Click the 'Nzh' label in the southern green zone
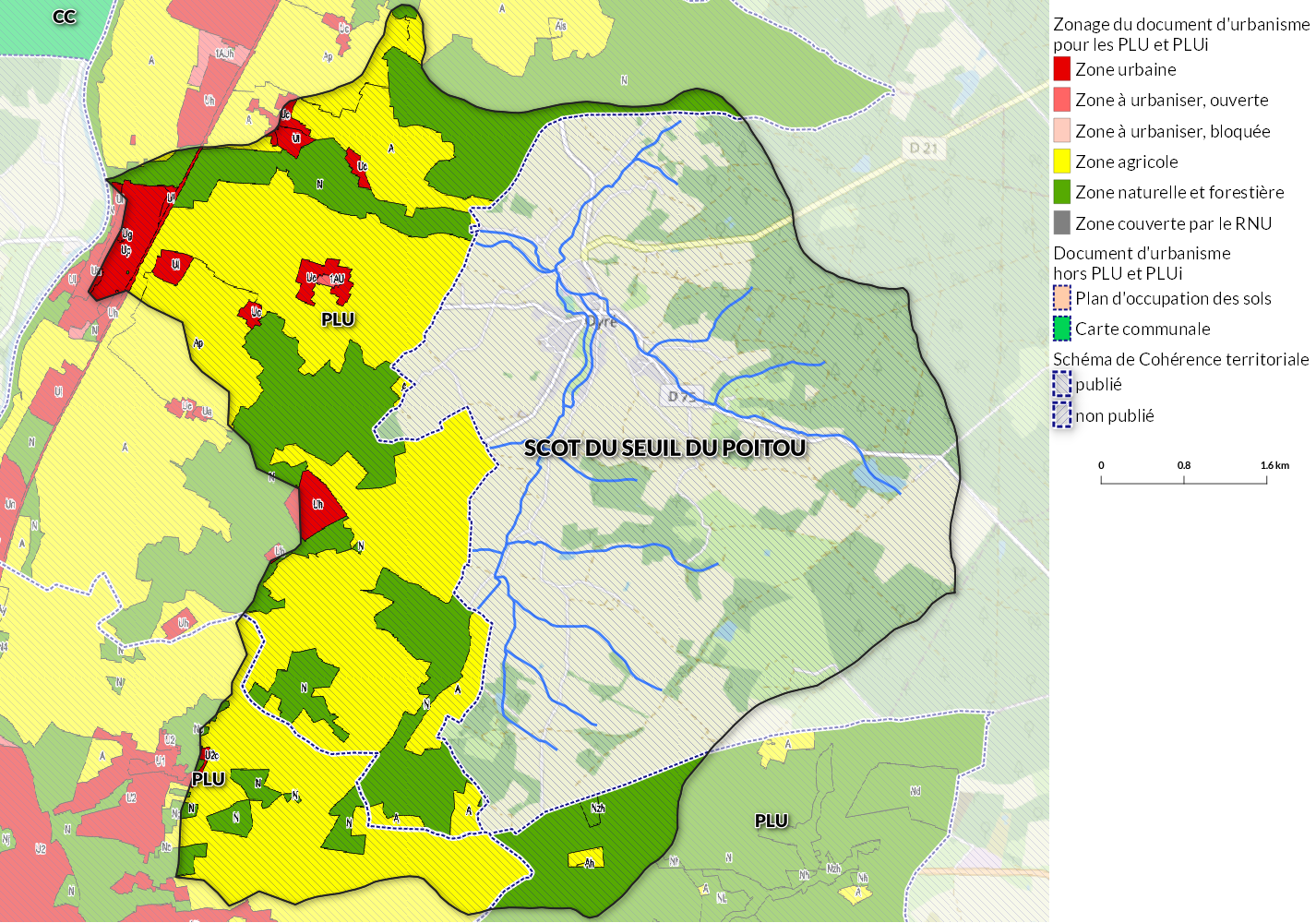Viewport: 1316px width, 923px height. tap(598, 809)
